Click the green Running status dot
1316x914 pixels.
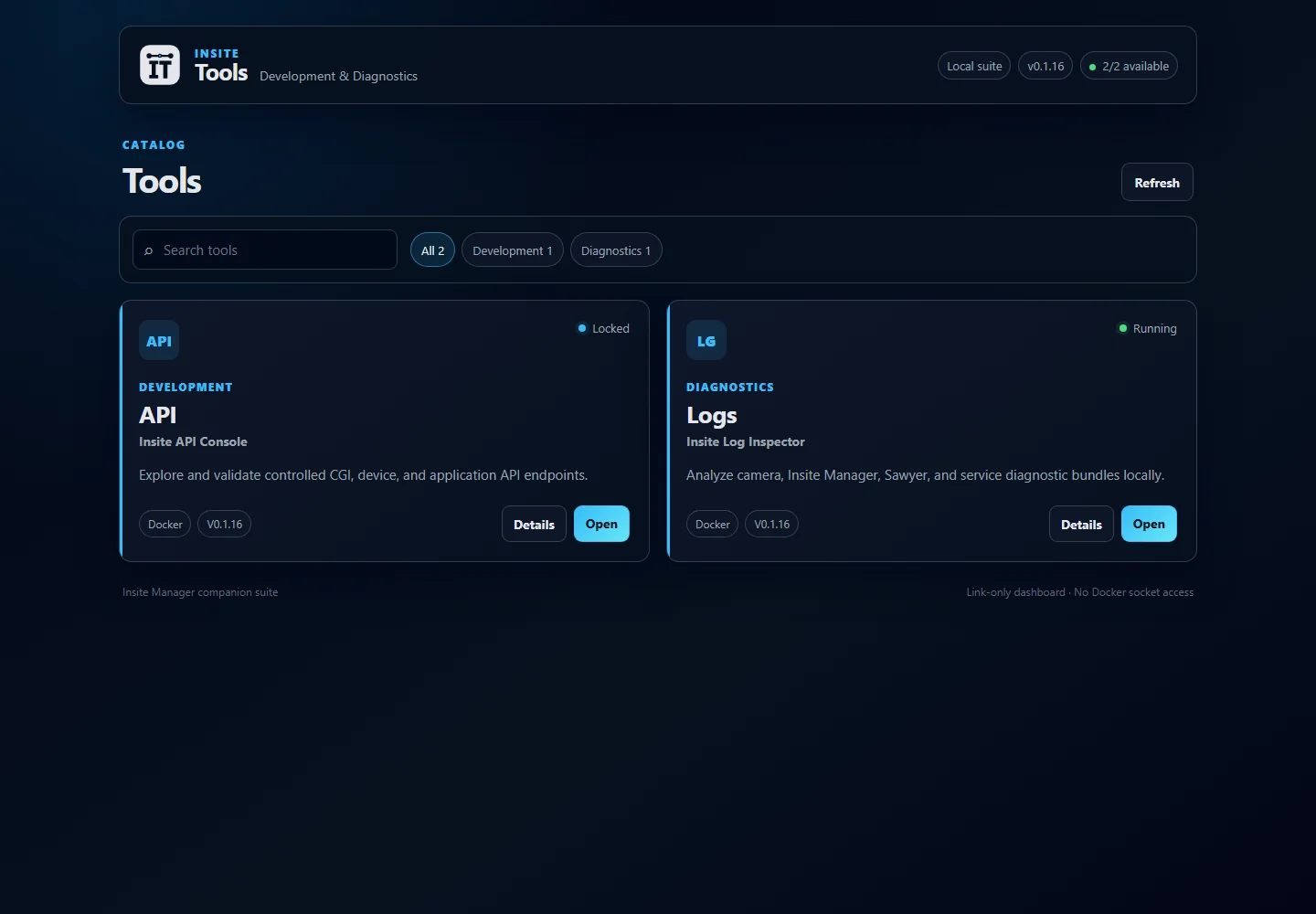tap(1123, 328)
